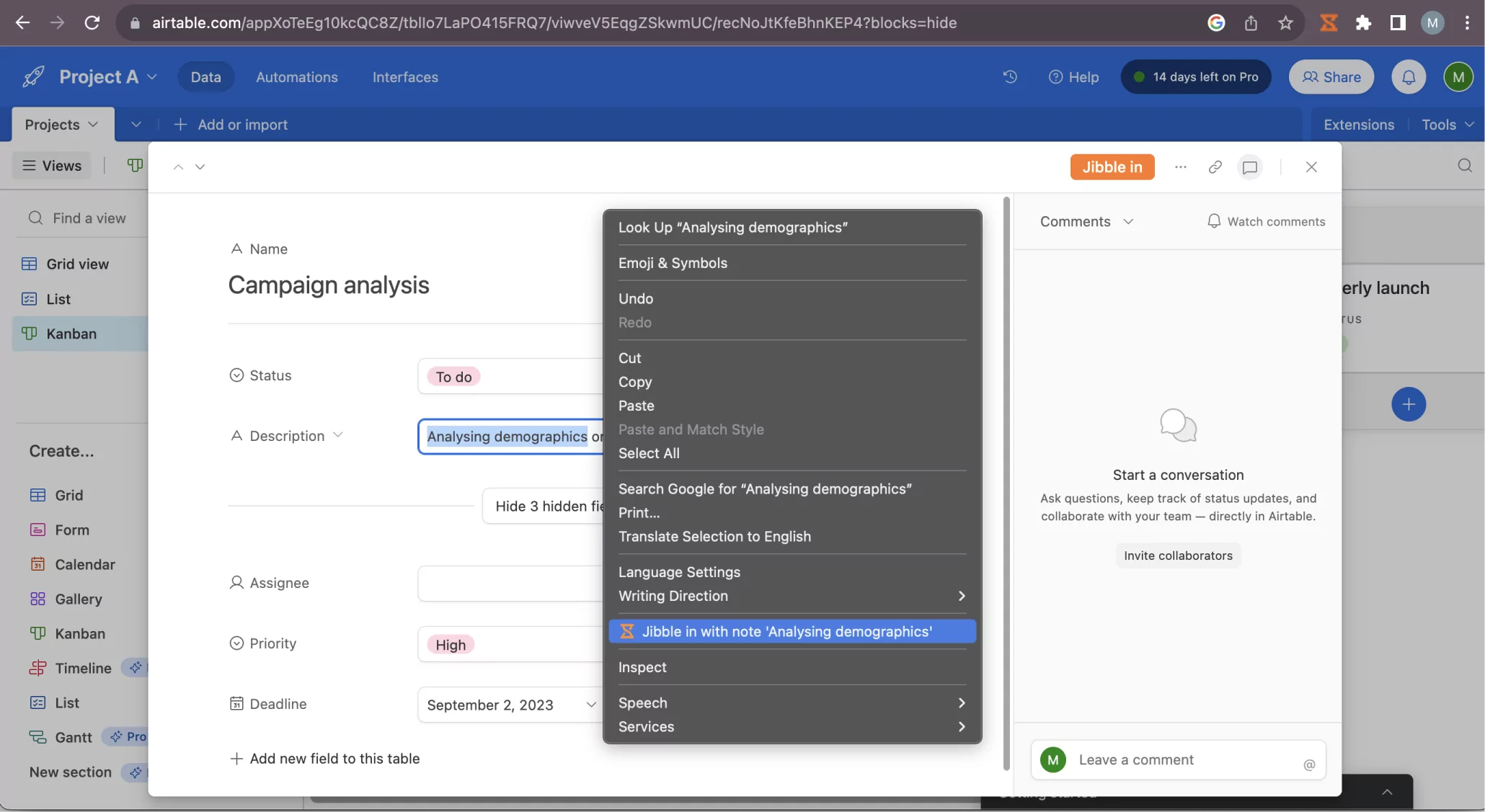Select Copy in the context menu

(635, 382)
